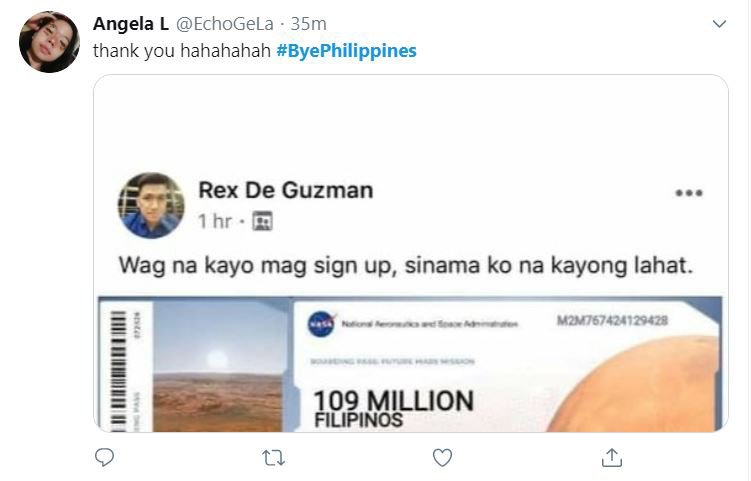Click the 35m tweet timestamp

coord(308,23)
